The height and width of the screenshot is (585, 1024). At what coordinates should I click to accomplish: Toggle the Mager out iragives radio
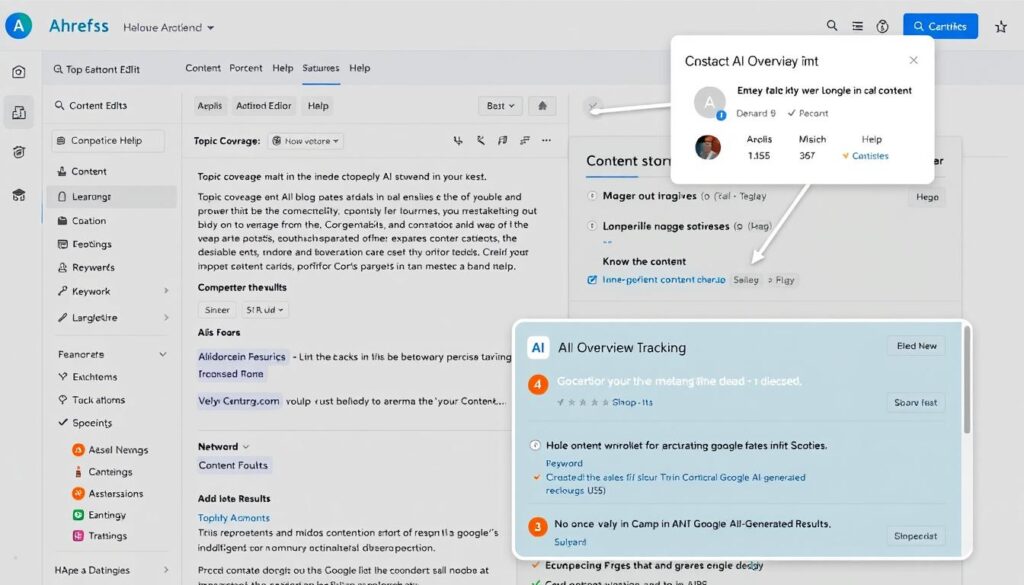tap(592, 196)
